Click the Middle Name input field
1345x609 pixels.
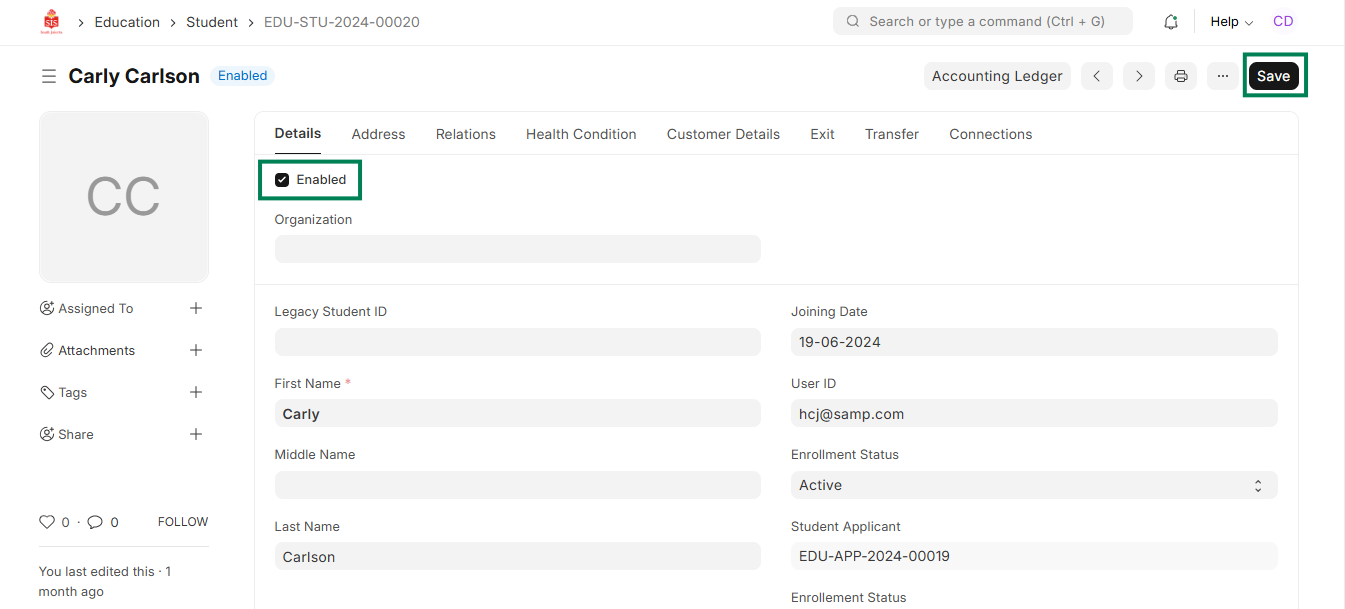point(517,485)
